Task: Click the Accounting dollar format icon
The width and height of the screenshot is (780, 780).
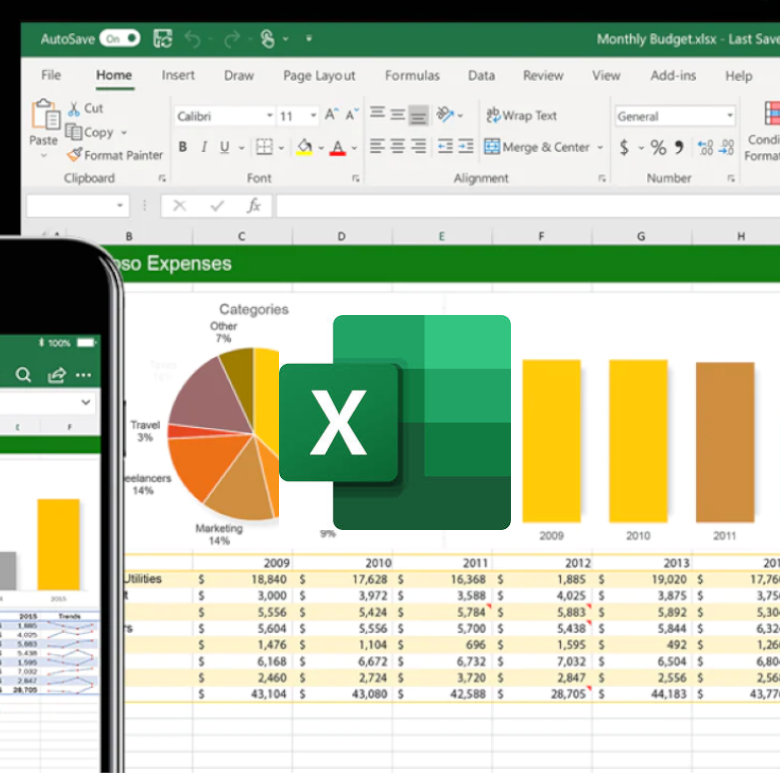Action: [x=624, y=148]
